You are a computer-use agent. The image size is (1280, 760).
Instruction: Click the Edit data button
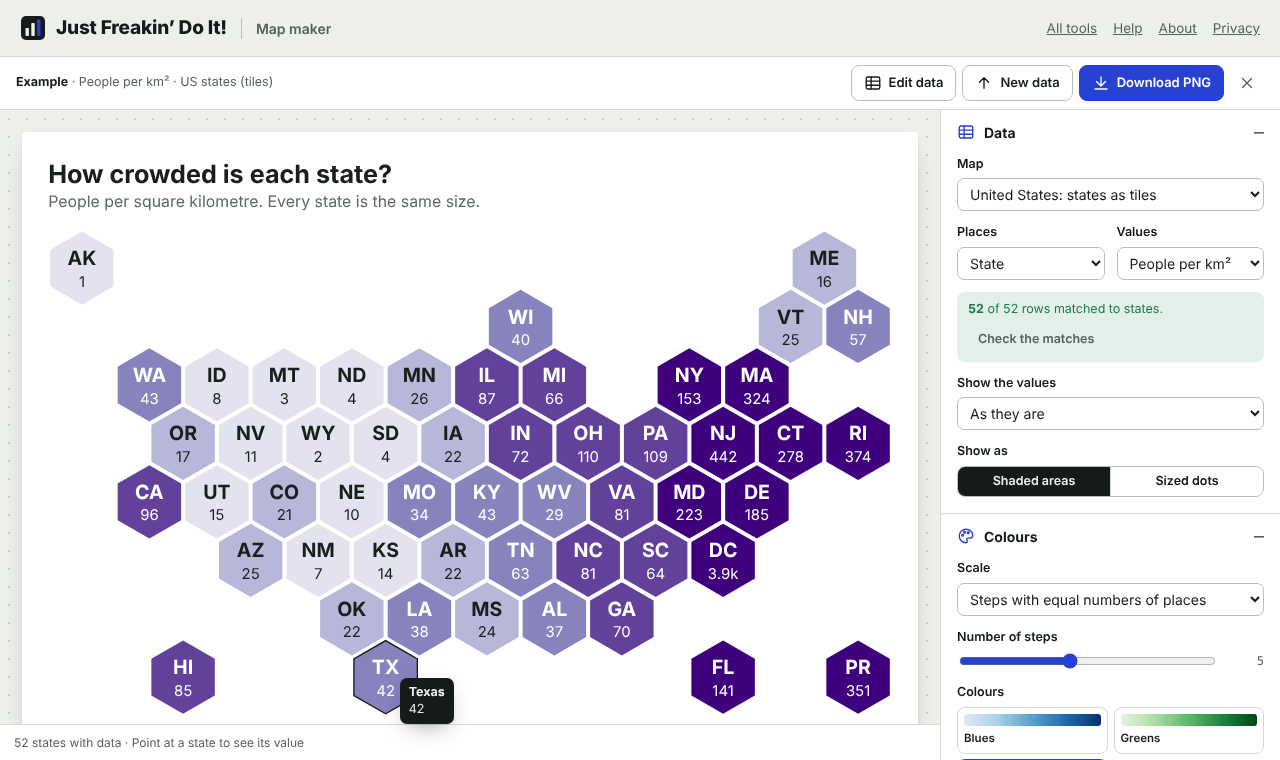click(904, 83)
